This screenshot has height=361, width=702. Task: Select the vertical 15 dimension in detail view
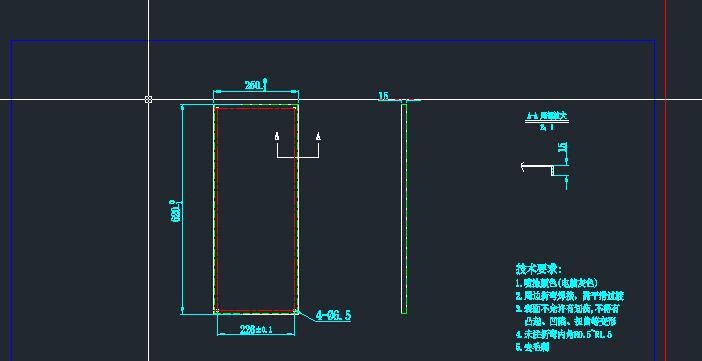(x=563, y=147)
